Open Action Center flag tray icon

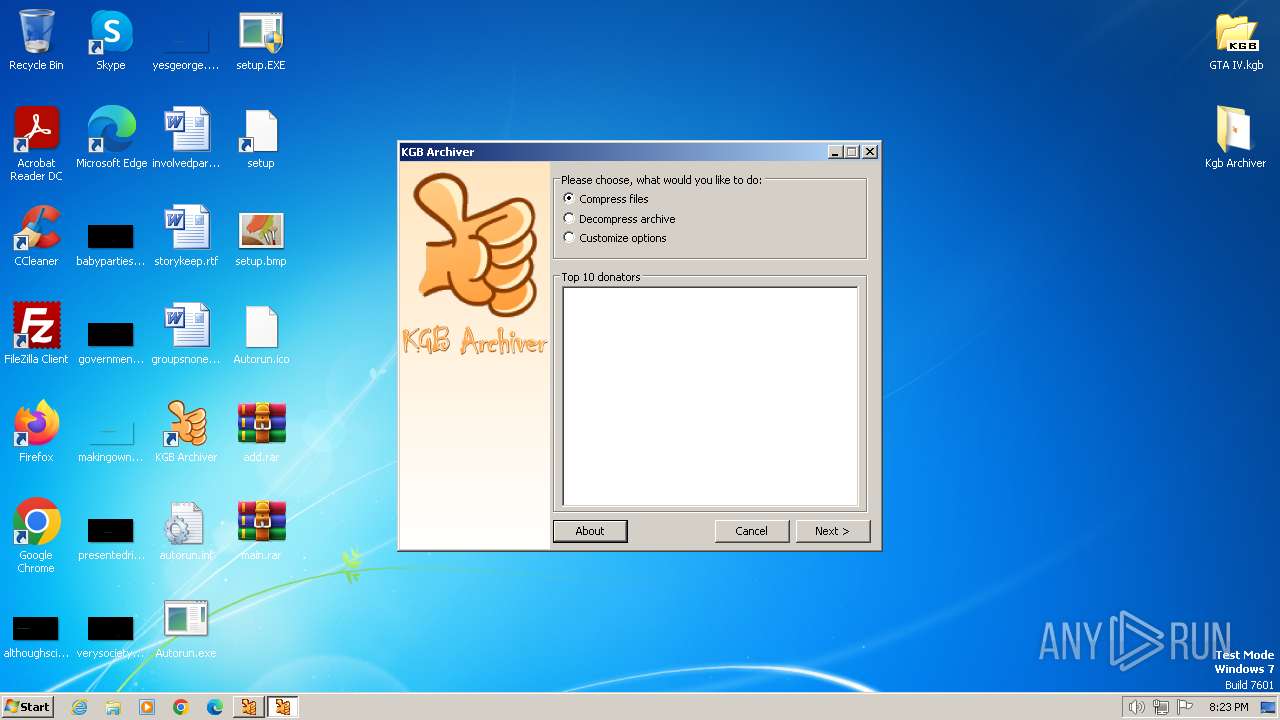point(1185,707)
